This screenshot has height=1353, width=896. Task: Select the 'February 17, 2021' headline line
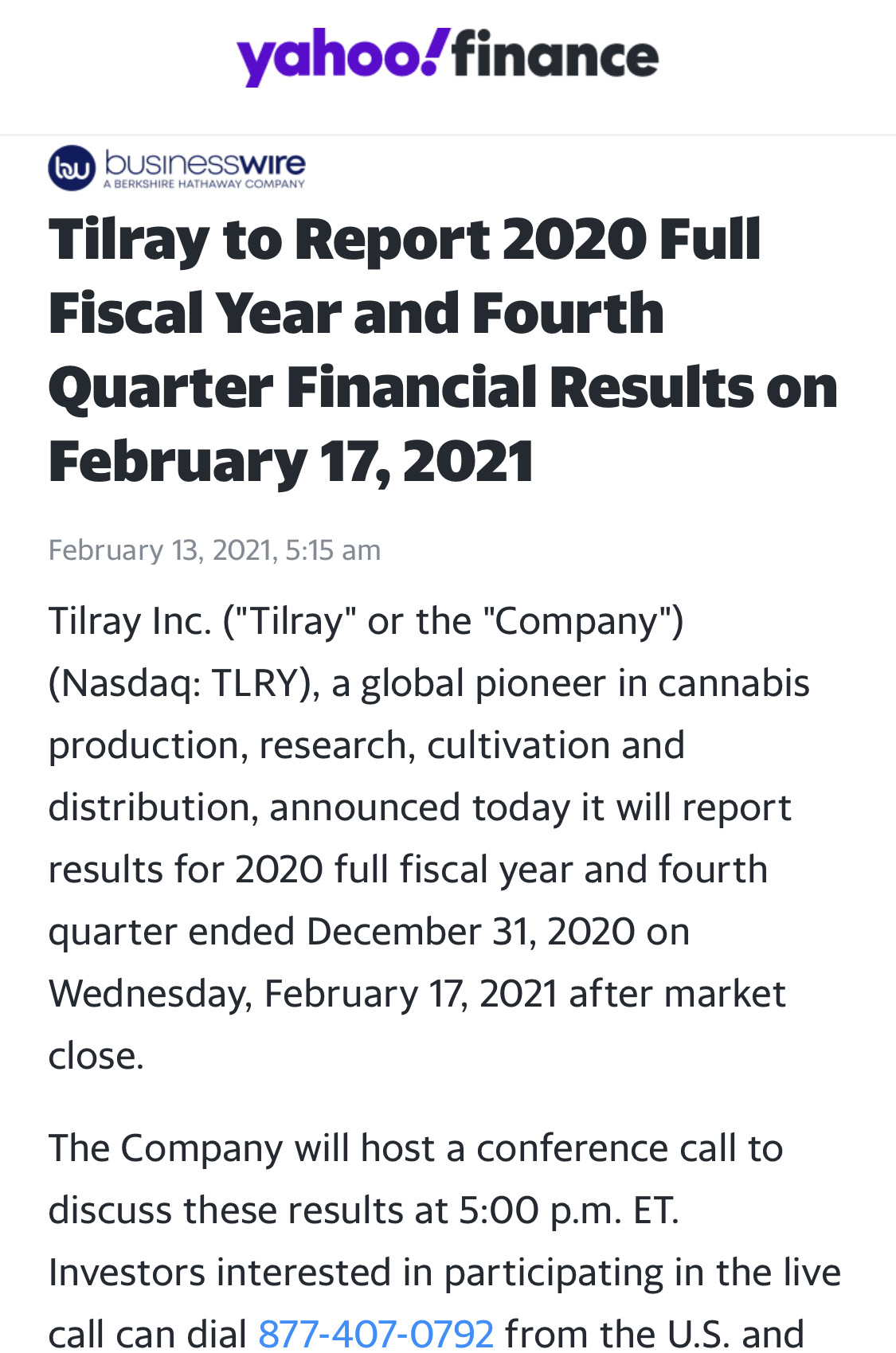[291, 463]
